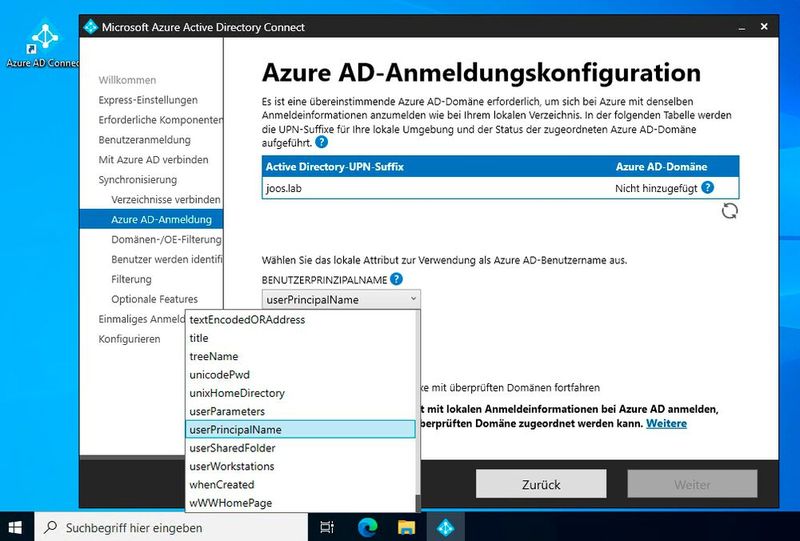
Task: Choose userParameters from the list
Action: [301, 411]
